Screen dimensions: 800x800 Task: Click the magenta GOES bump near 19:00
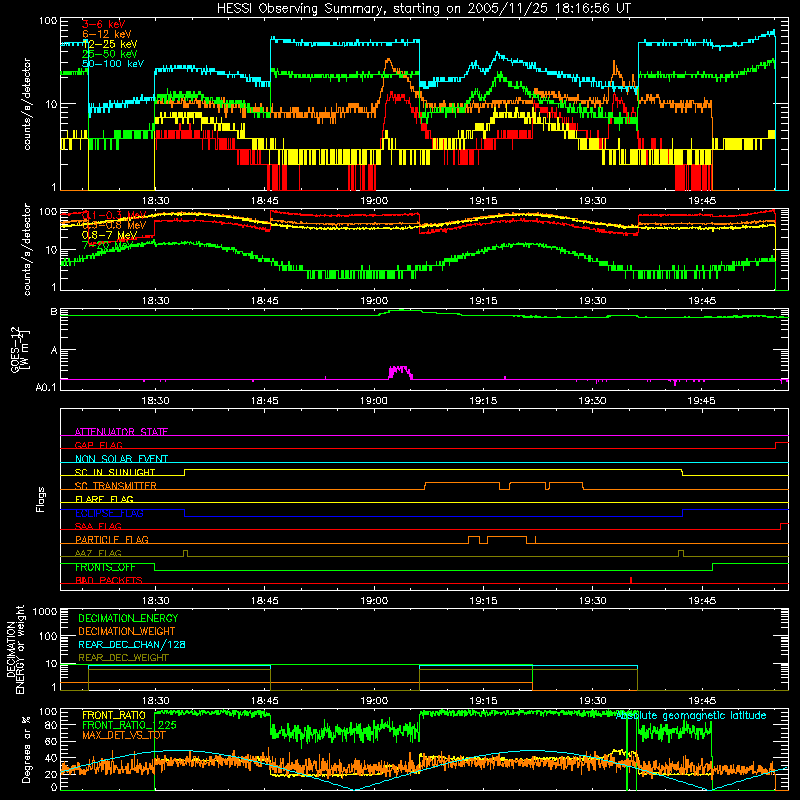coord(400,371)
